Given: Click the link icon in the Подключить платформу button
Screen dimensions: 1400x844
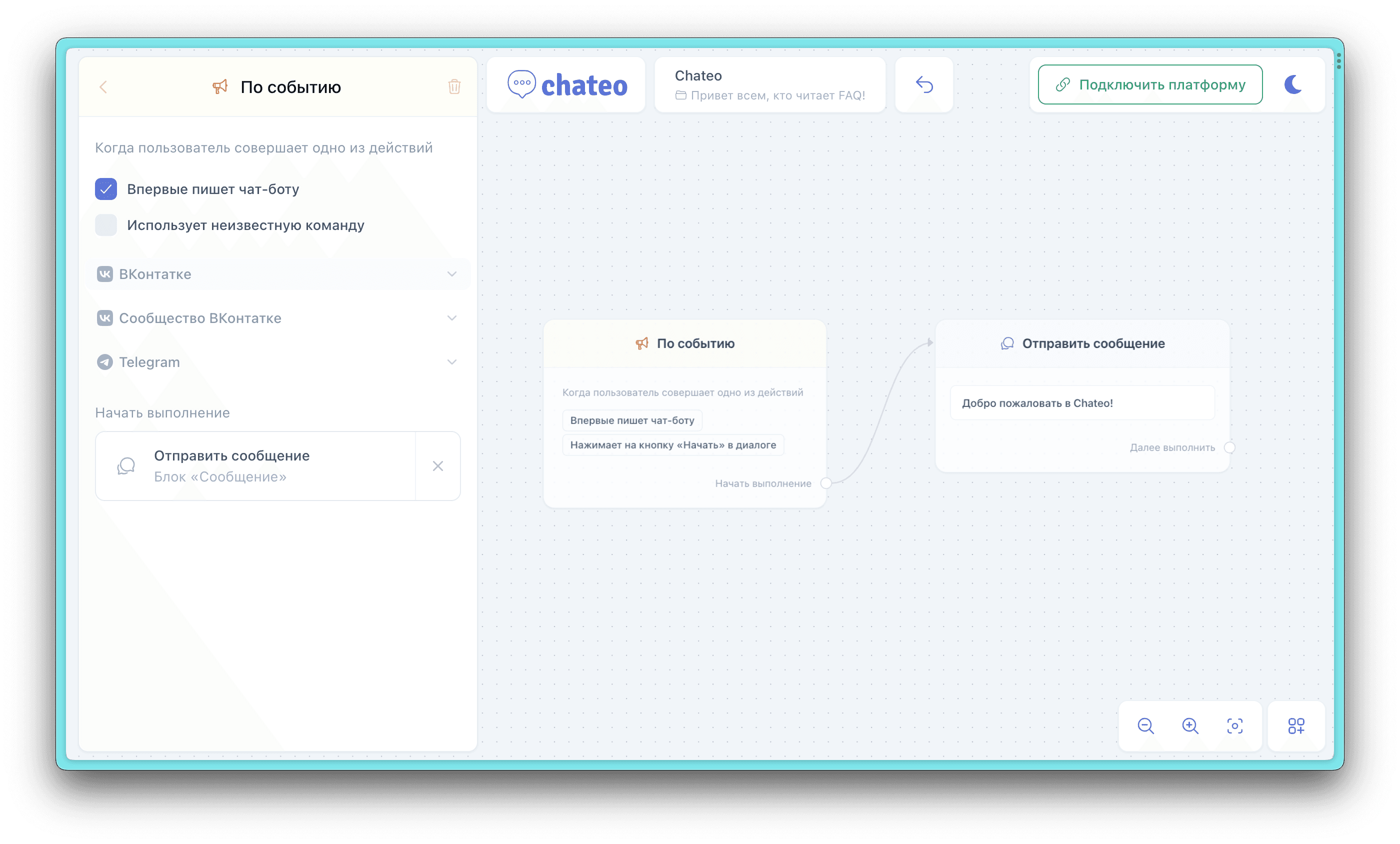Looking at the screenshot, I should (x=1063, y=84).
